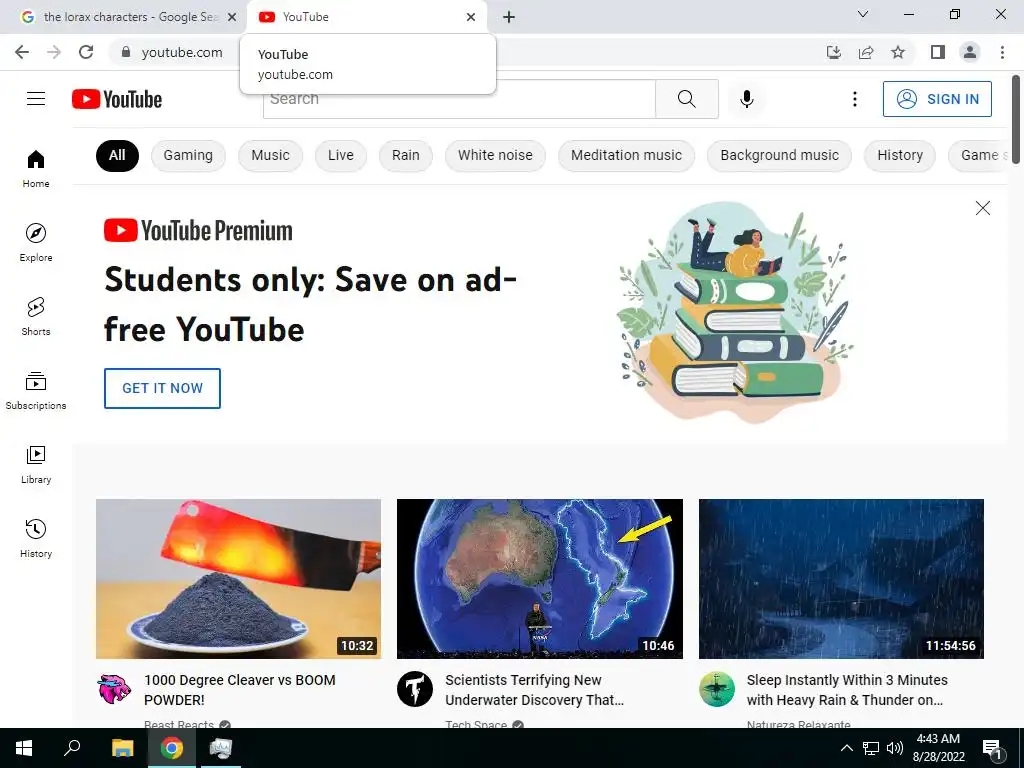Viewport: 1024px width, 768px height.
Task: Select the All filter chip
Action: coord(117,155)
